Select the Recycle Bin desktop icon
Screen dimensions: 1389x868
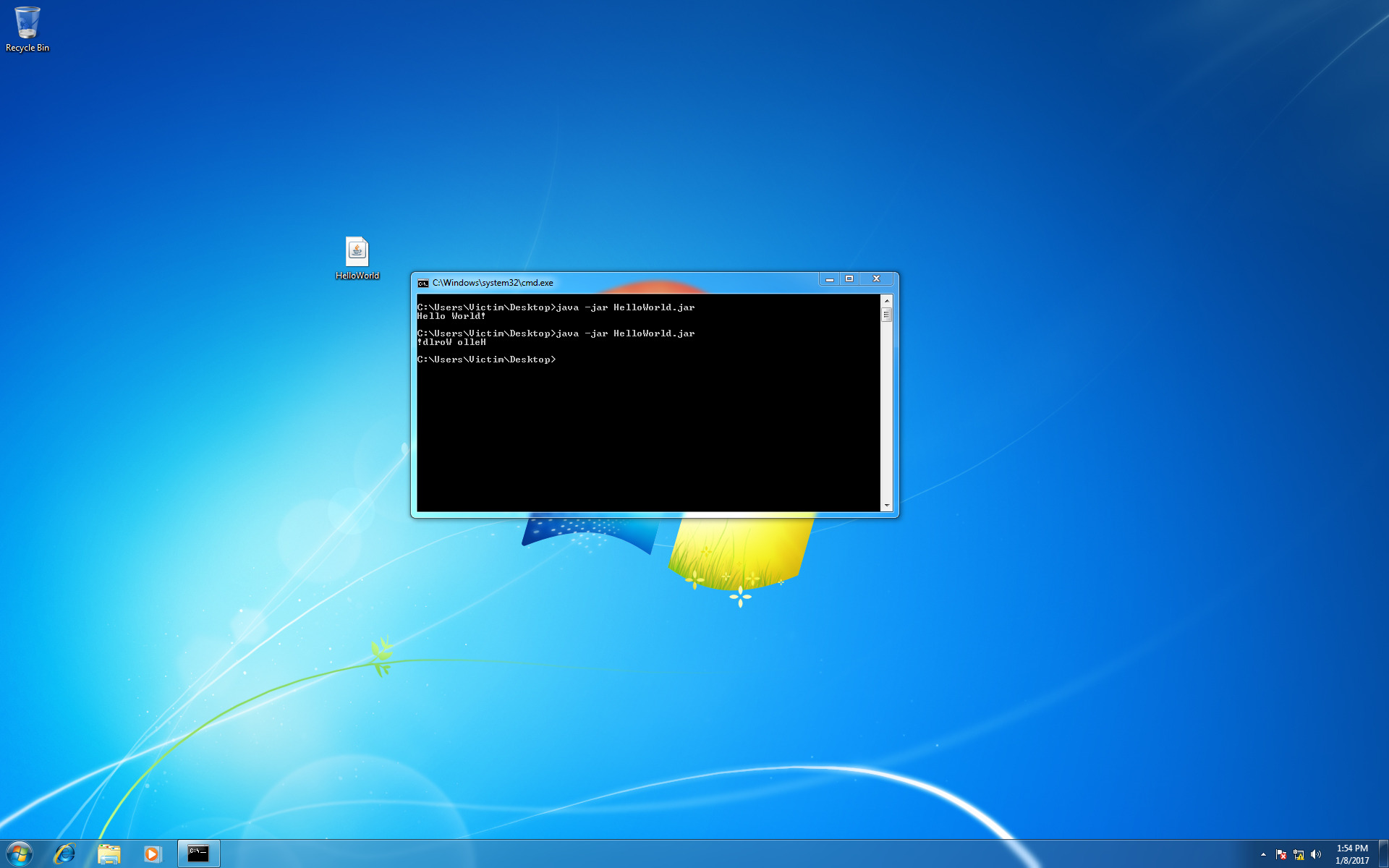click(x=27, y=30)
